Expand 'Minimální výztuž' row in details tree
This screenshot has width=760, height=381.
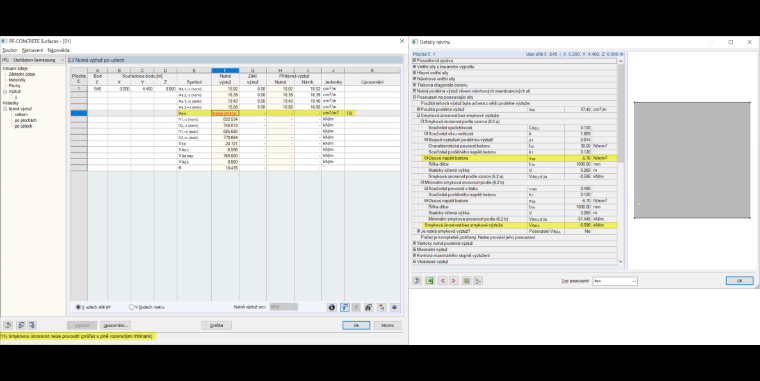(415, 250)
